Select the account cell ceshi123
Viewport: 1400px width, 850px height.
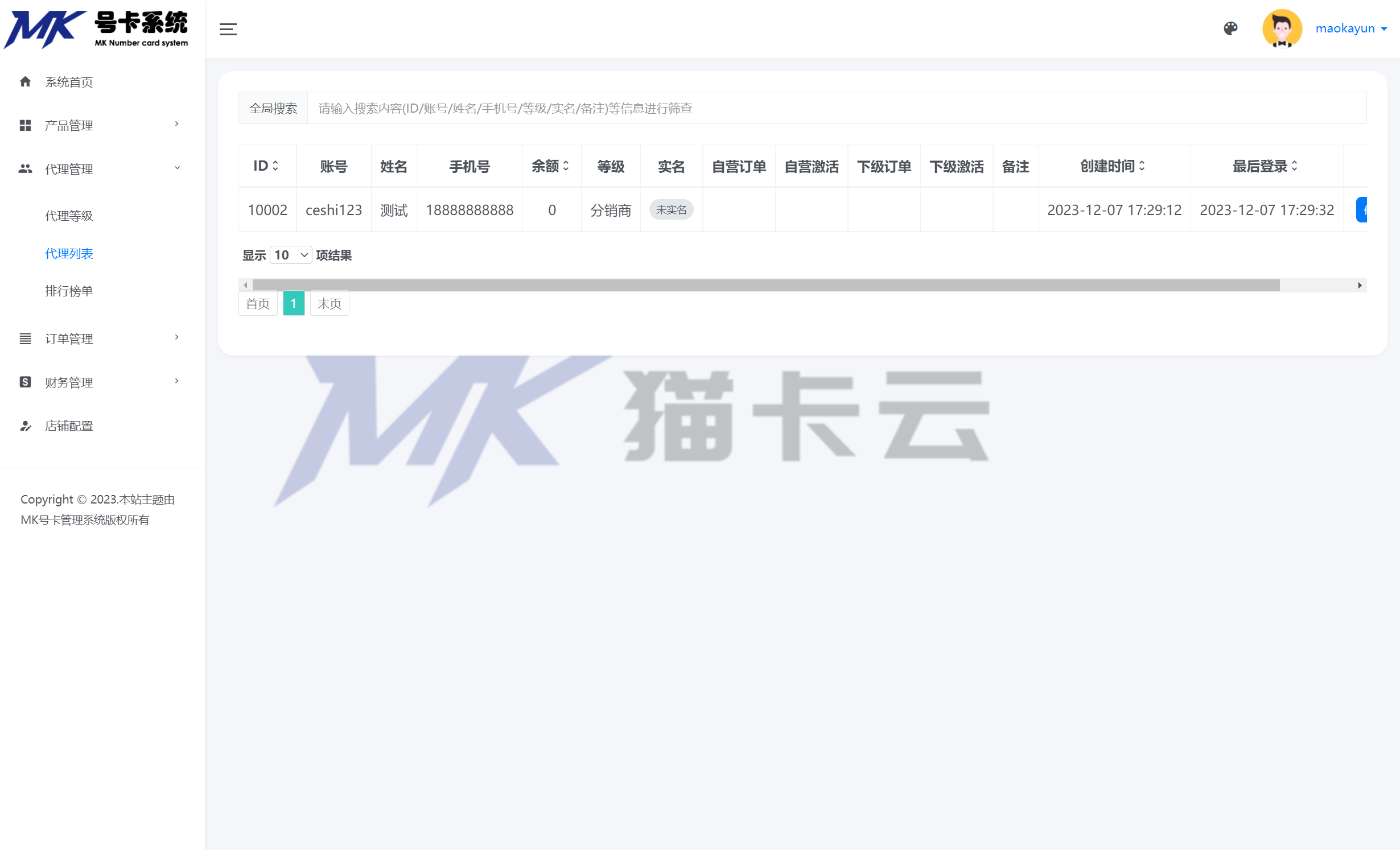(x=333, y=210)
